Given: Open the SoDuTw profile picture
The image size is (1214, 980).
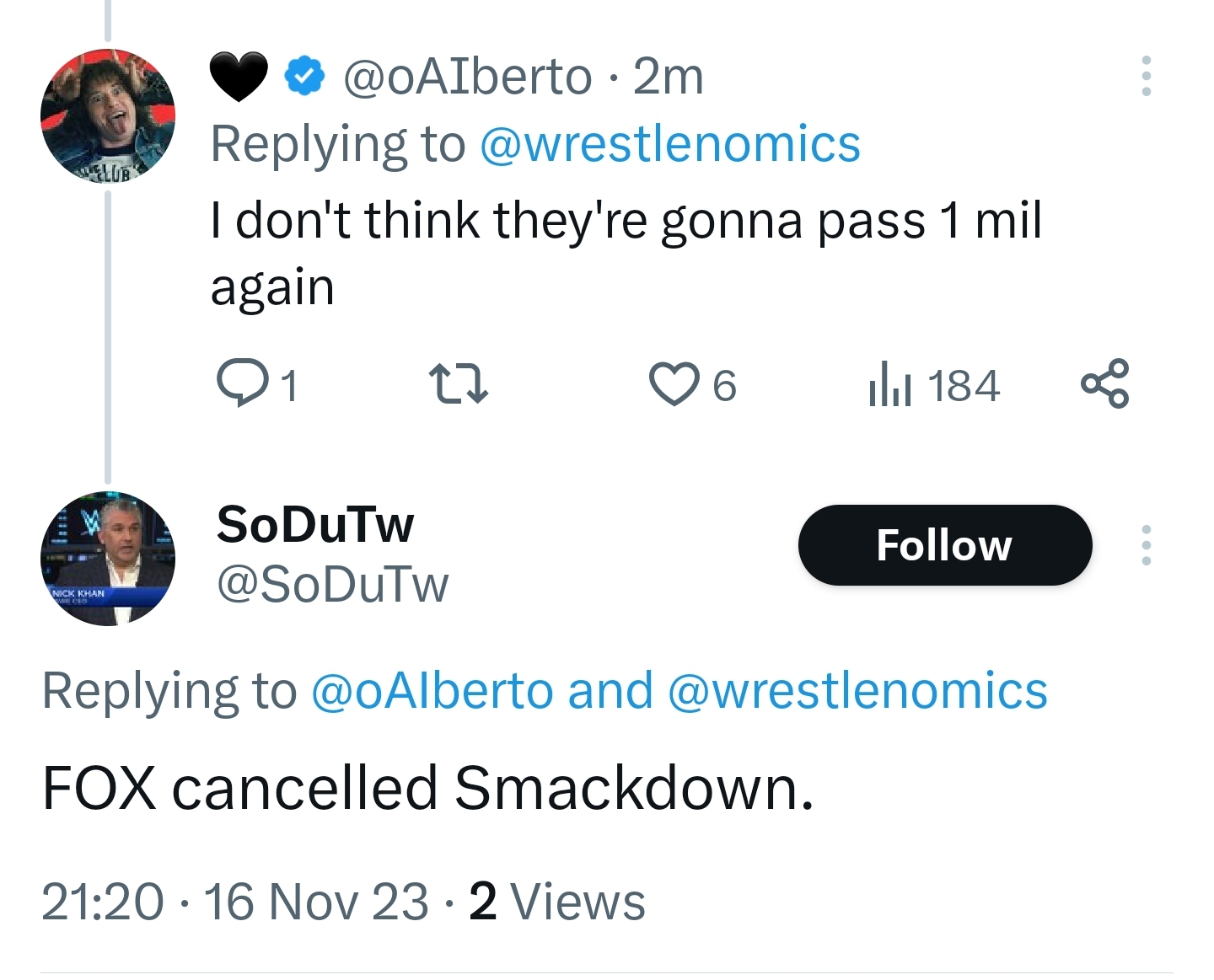Looking at the screenshot, I should 108,558.
